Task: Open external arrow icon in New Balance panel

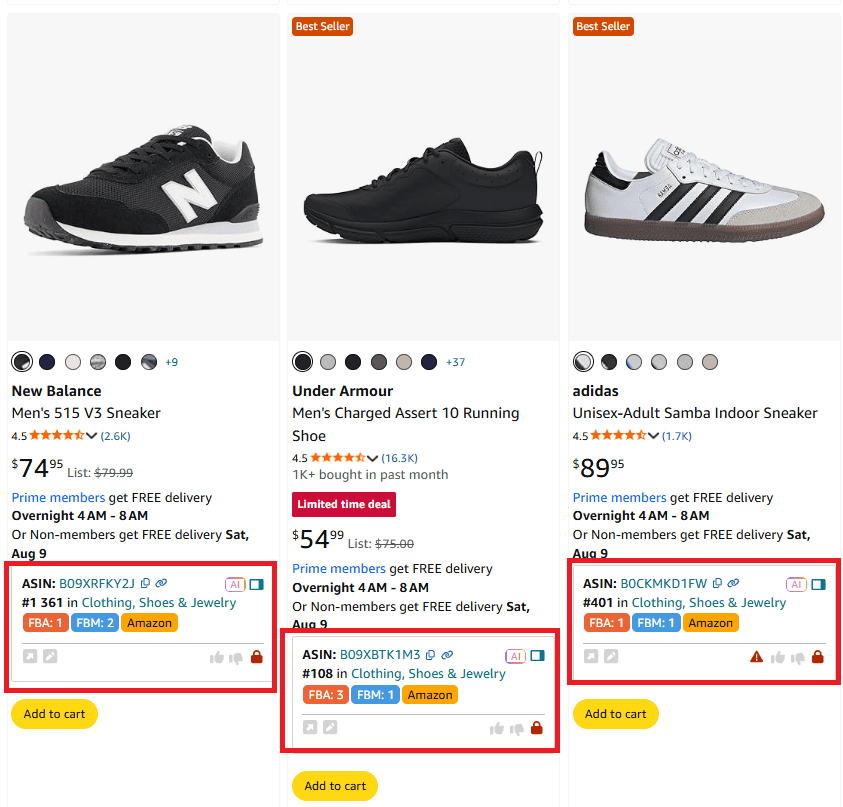Action: tap(30, 657)
